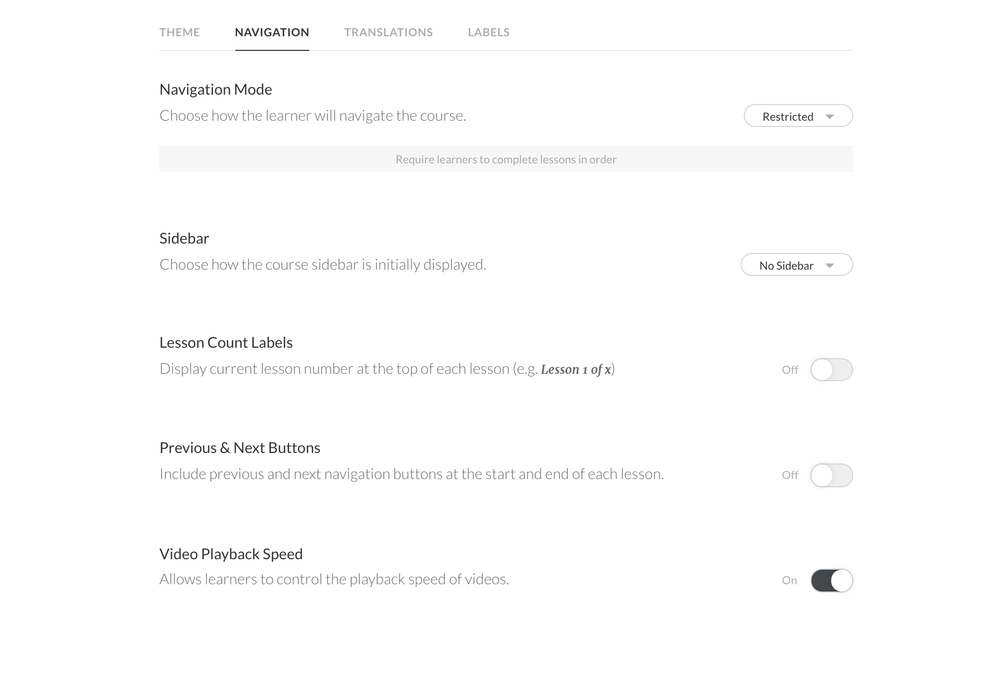
Task: Disable the Video Playback Speed toggle
Action: pos(831,580)
